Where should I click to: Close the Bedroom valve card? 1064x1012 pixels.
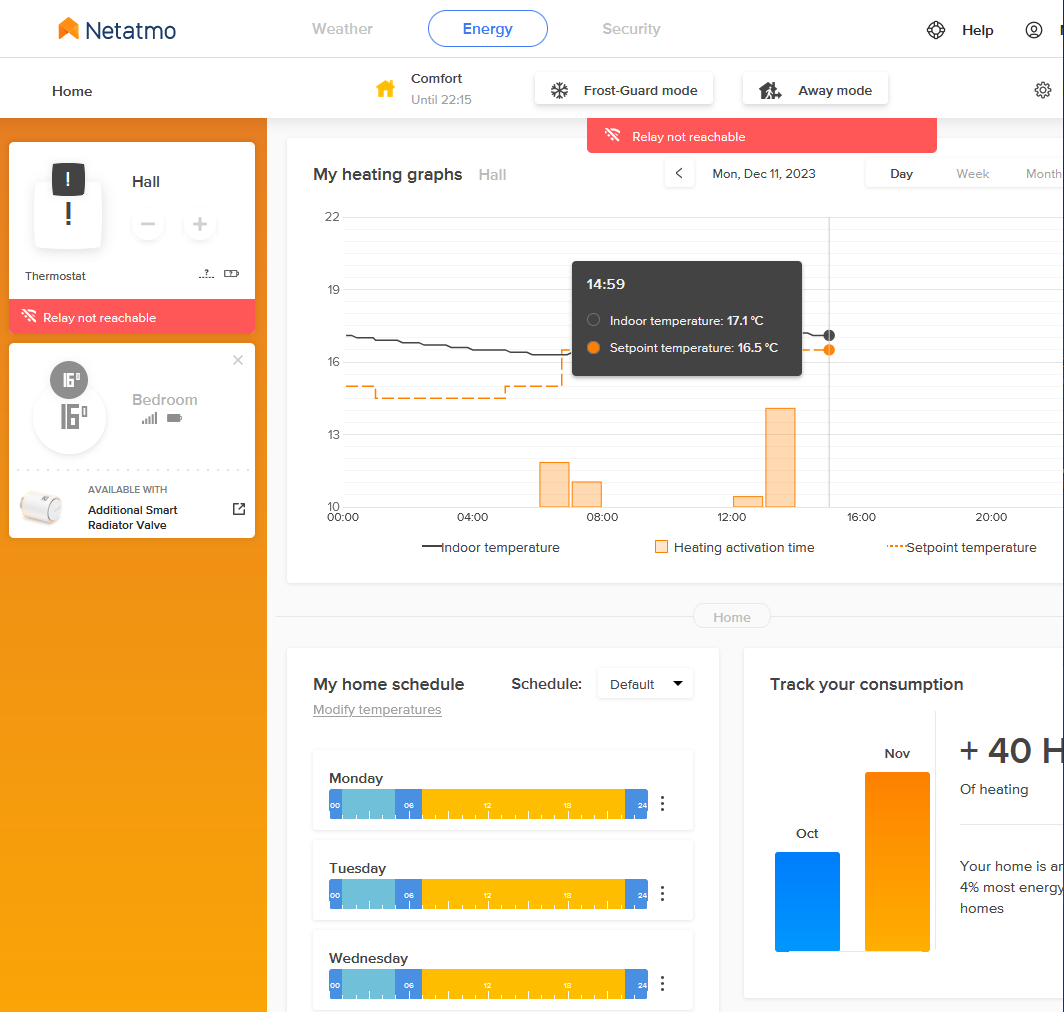pos(238,360)
